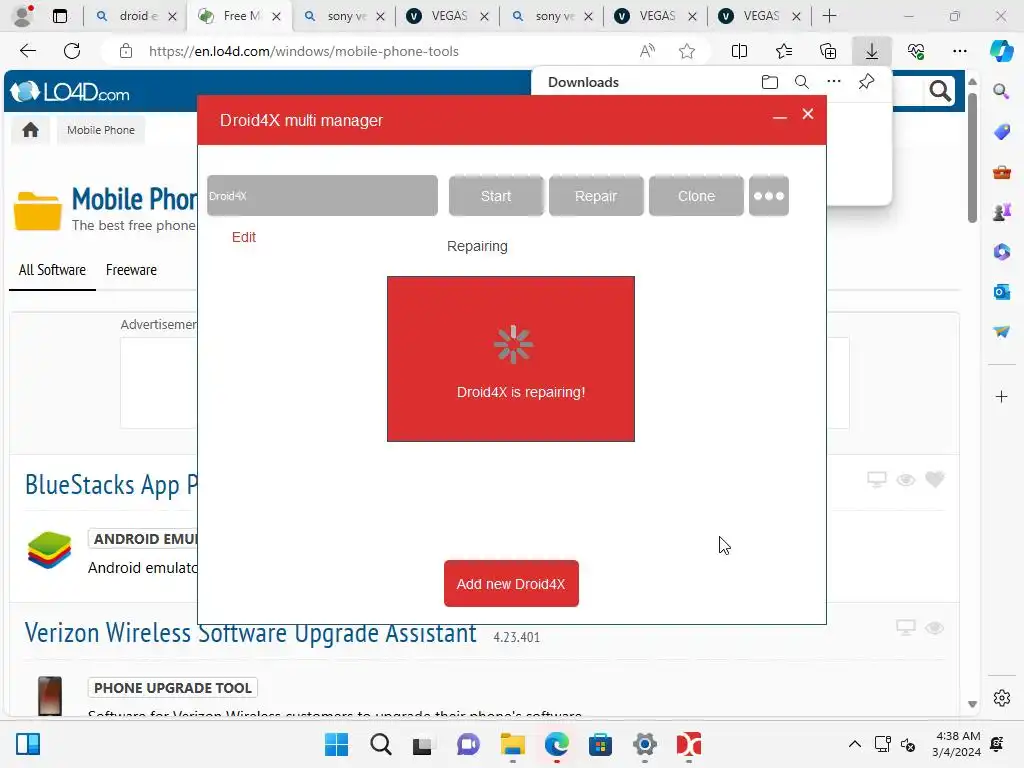Viewport: 1024px width, 768px height.
Task: Show hidden system tray icons chevron
Action: [854, 744]
